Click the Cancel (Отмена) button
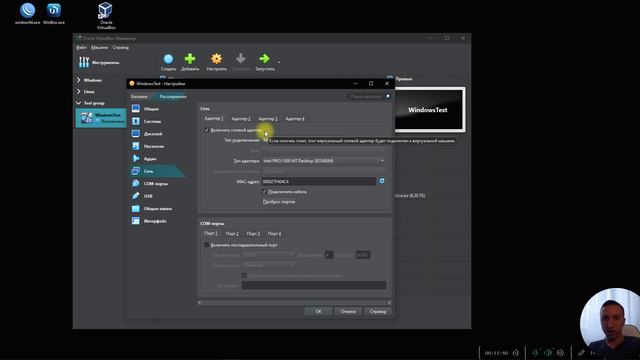This screenshot has width=640, height=360. 348,311
